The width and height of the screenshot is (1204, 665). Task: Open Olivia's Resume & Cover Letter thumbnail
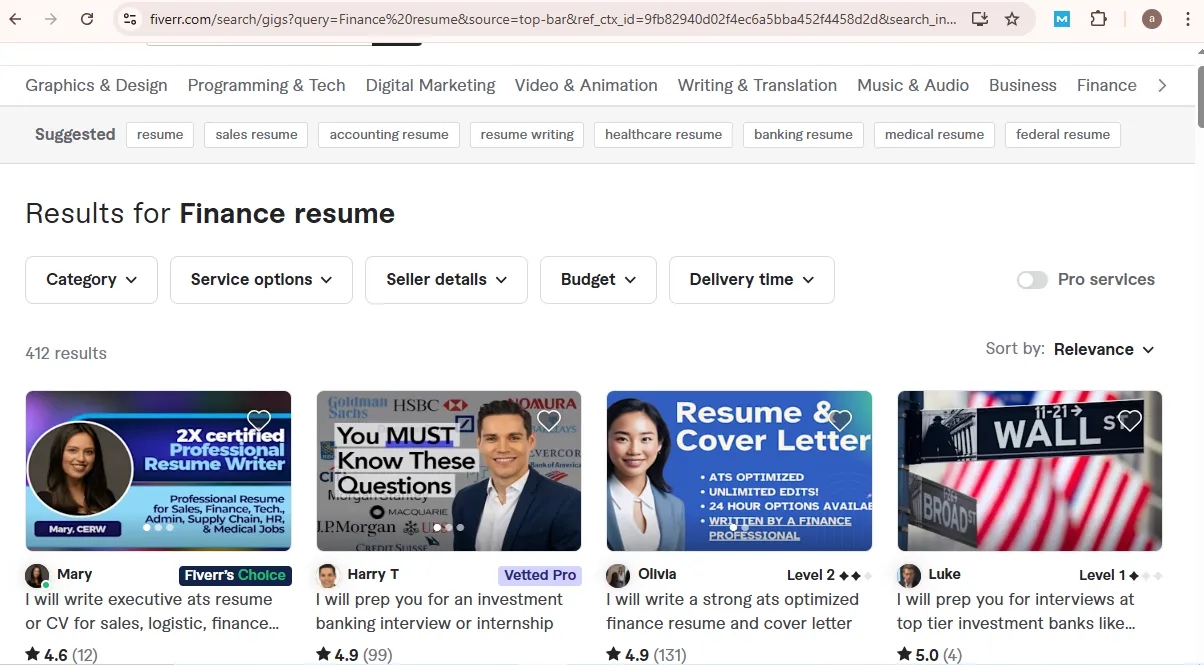click(x=739, y=471)
